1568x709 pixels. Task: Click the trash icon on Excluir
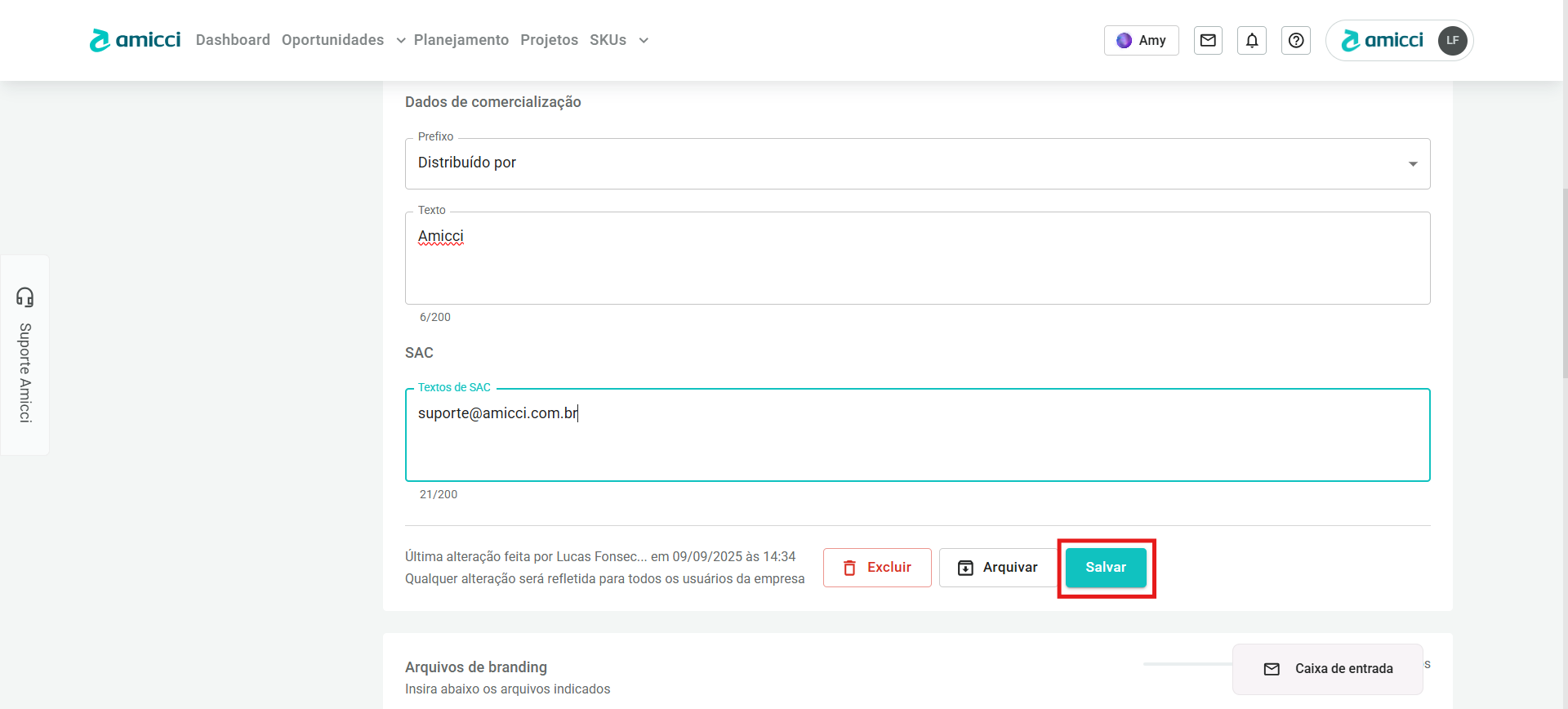pyautogui.click(x=849, y=568)
